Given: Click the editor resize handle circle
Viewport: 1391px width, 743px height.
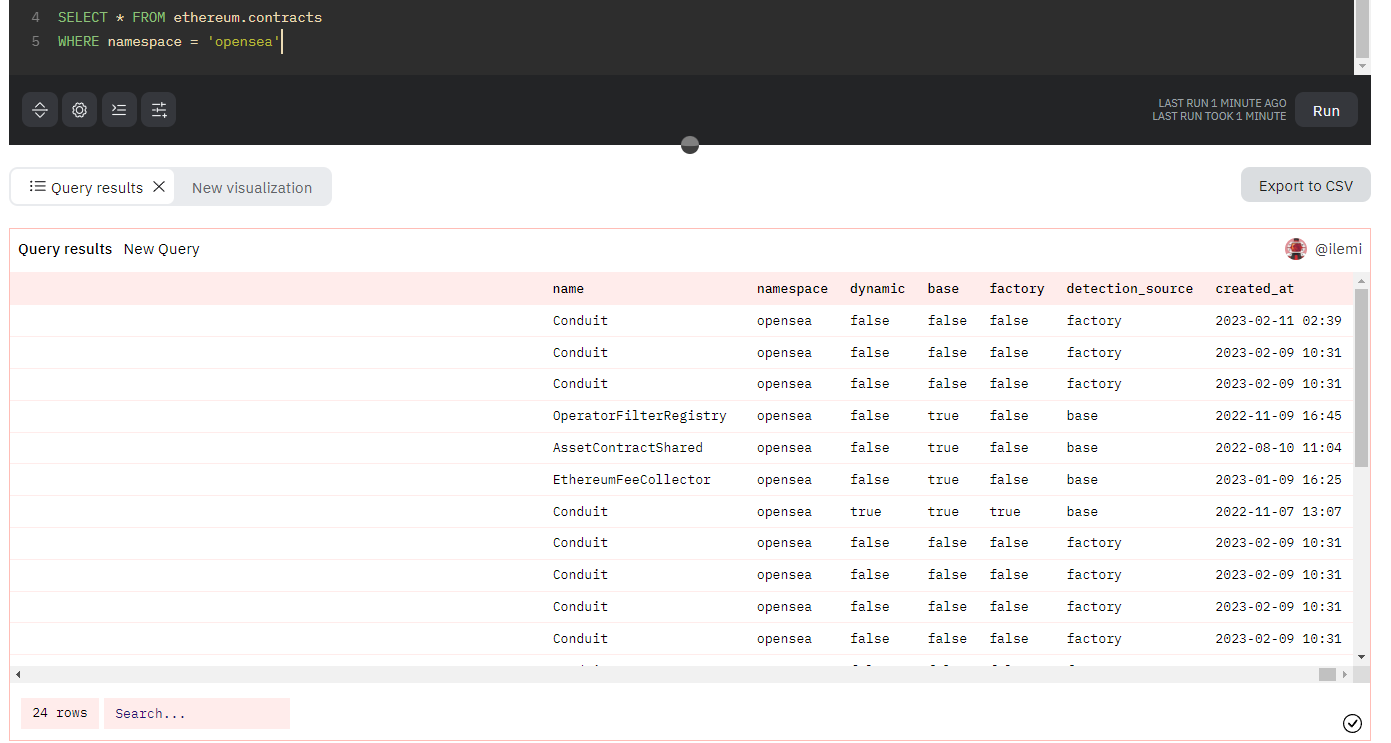Looking at the screenshot, I should click(x=690, y=145).
